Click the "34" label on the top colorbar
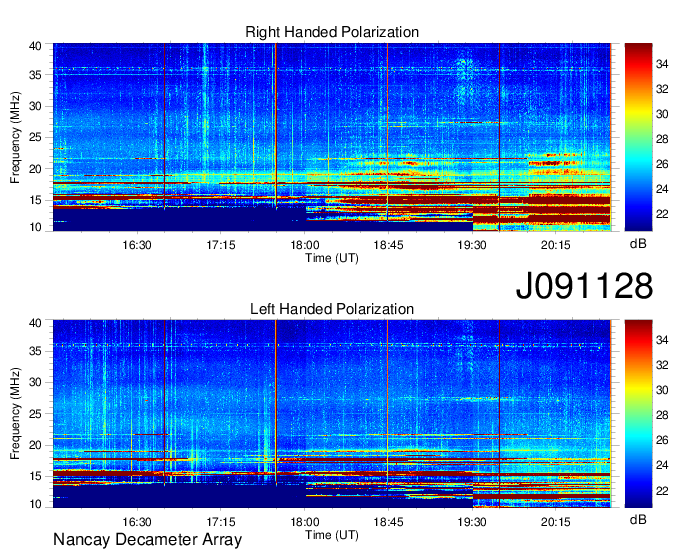This screenshot has width=680, height=552. tap(662, 64)
